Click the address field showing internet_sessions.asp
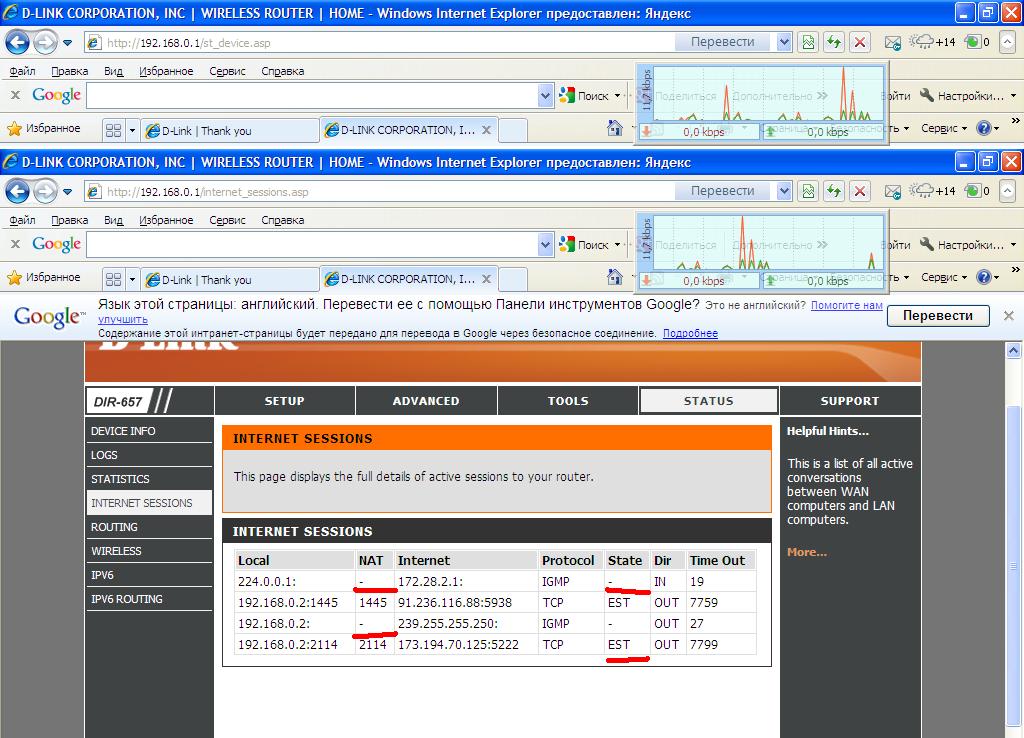The height and width of the screenshot is (738, 1024). click(380, 191)
